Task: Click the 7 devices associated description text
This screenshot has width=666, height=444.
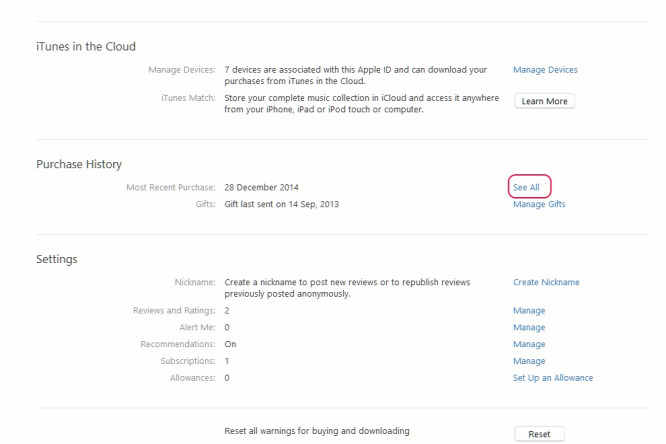Action: coord(356,75)
